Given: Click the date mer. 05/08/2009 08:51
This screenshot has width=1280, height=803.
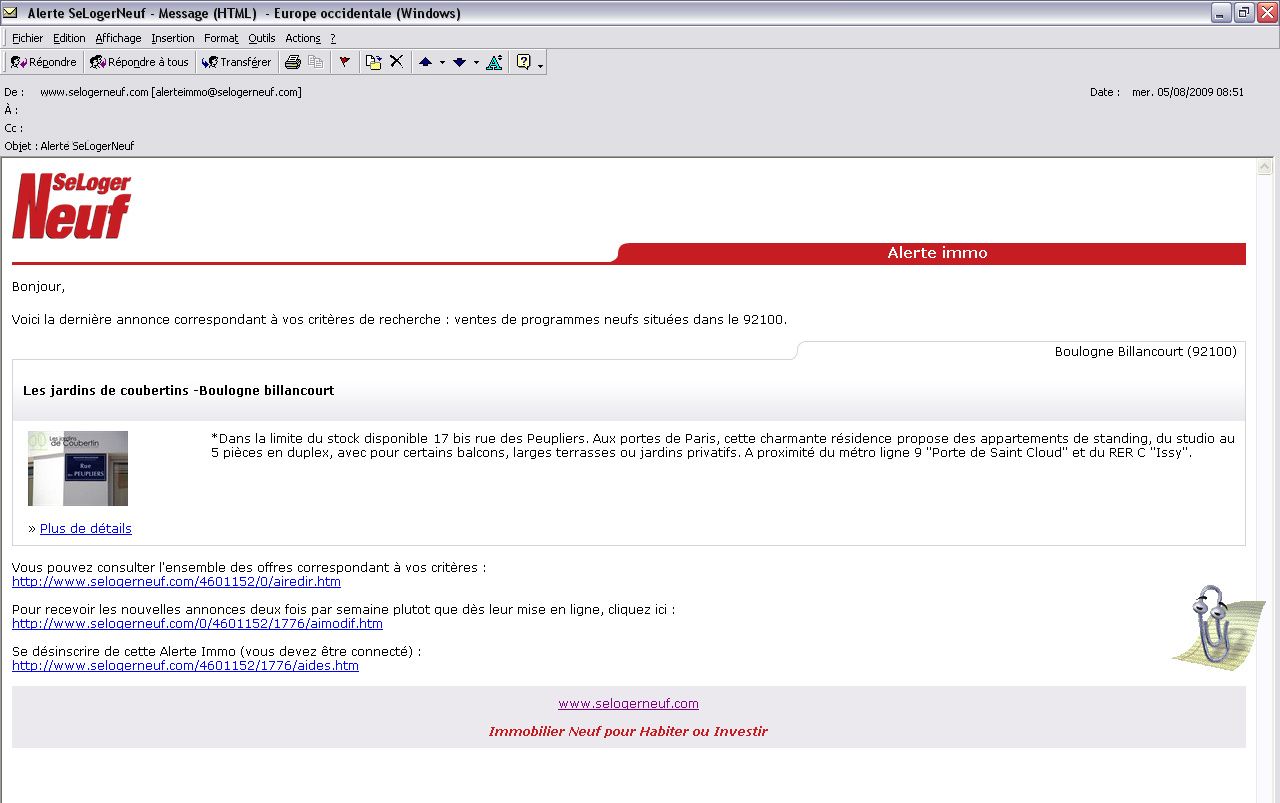Looking at the screenshot, I should pyautogui.click(x=1188, y=92).
